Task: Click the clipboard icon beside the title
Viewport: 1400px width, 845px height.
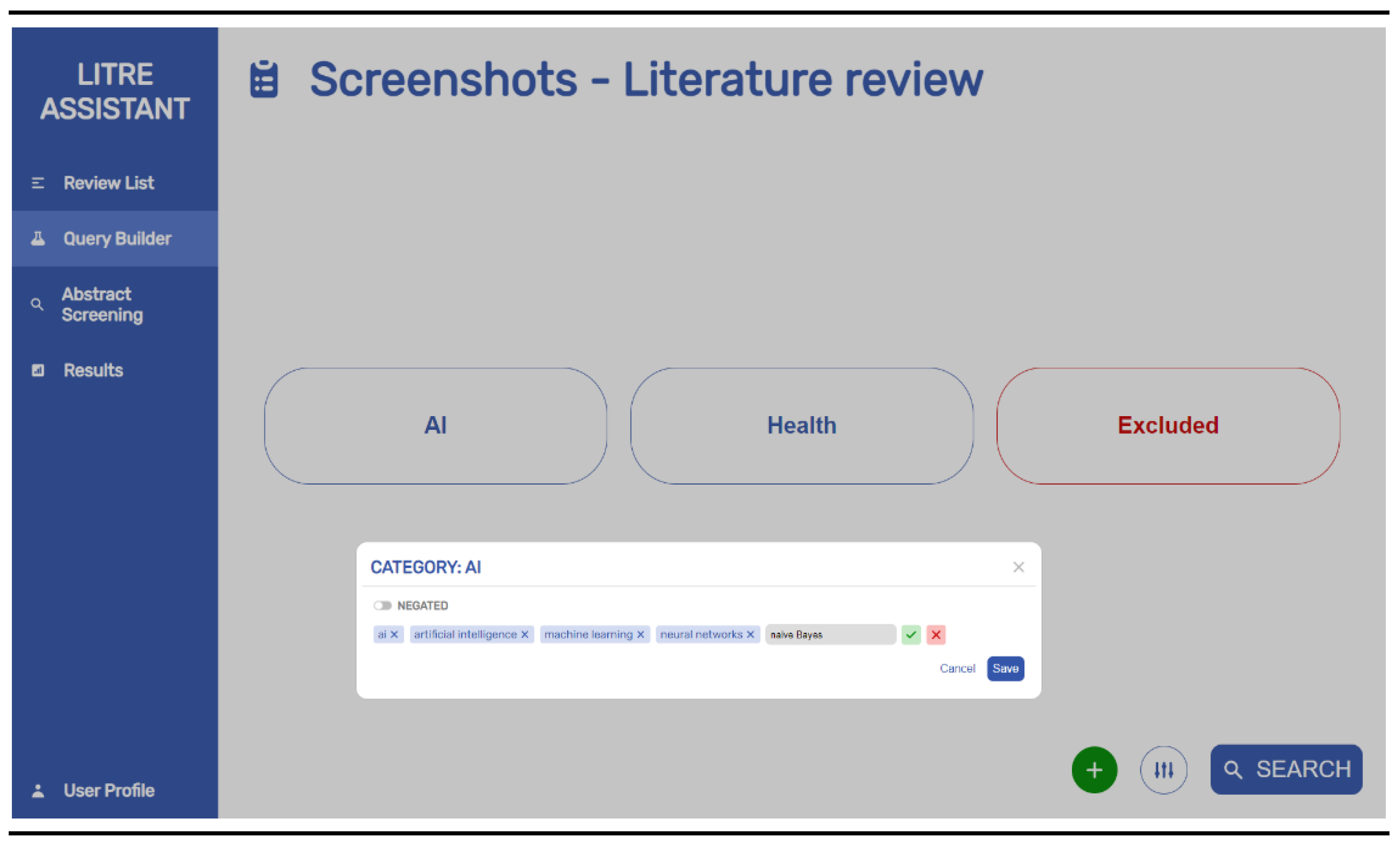Action: point(264,79)
